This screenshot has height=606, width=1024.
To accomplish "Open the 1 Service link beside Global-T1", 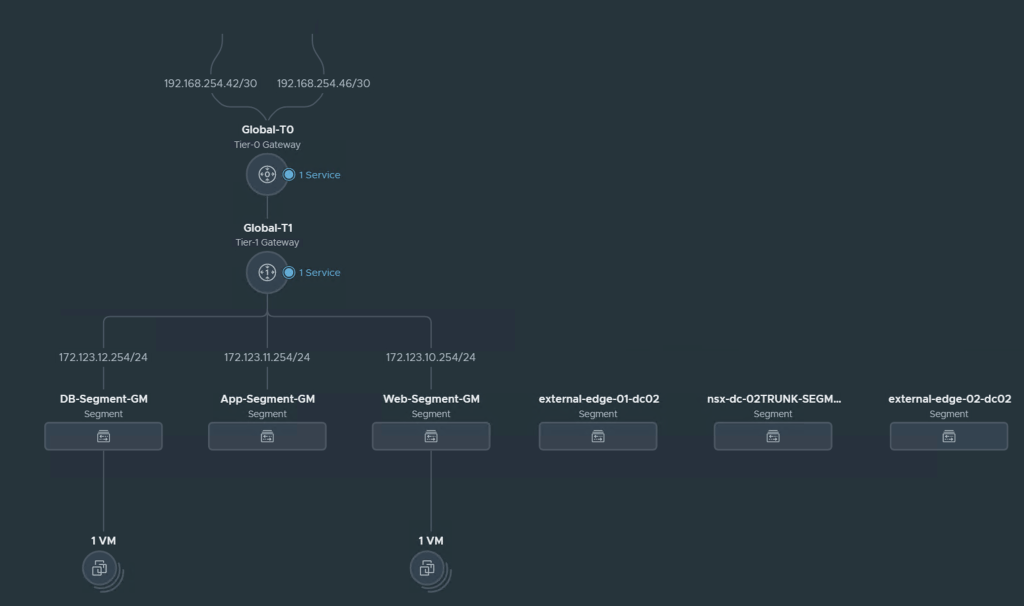I will (319, 273).
